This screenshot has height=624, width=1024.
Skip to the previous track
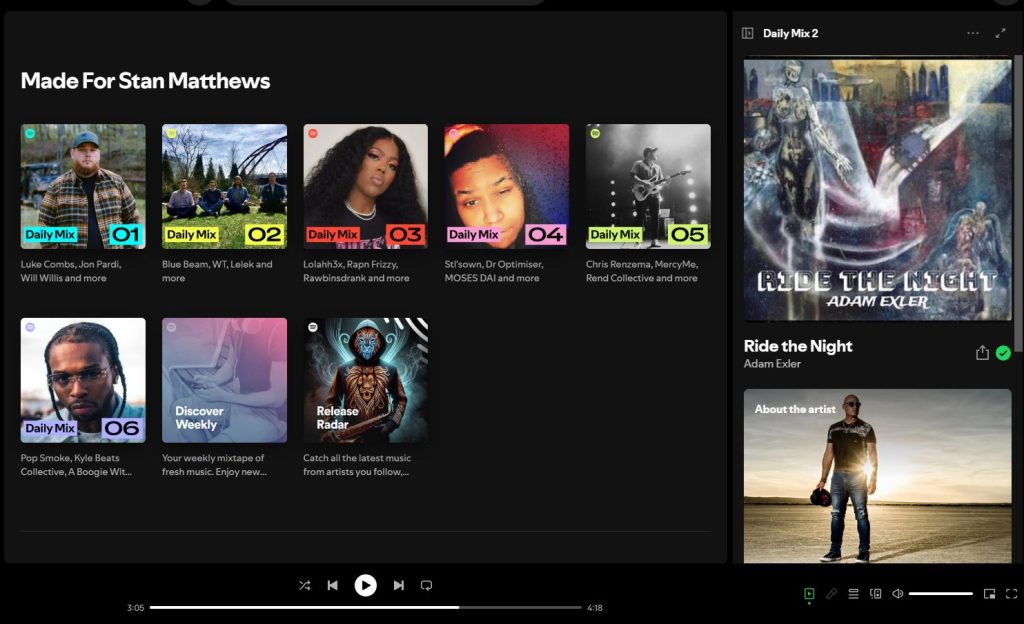(x=332, y=585)
